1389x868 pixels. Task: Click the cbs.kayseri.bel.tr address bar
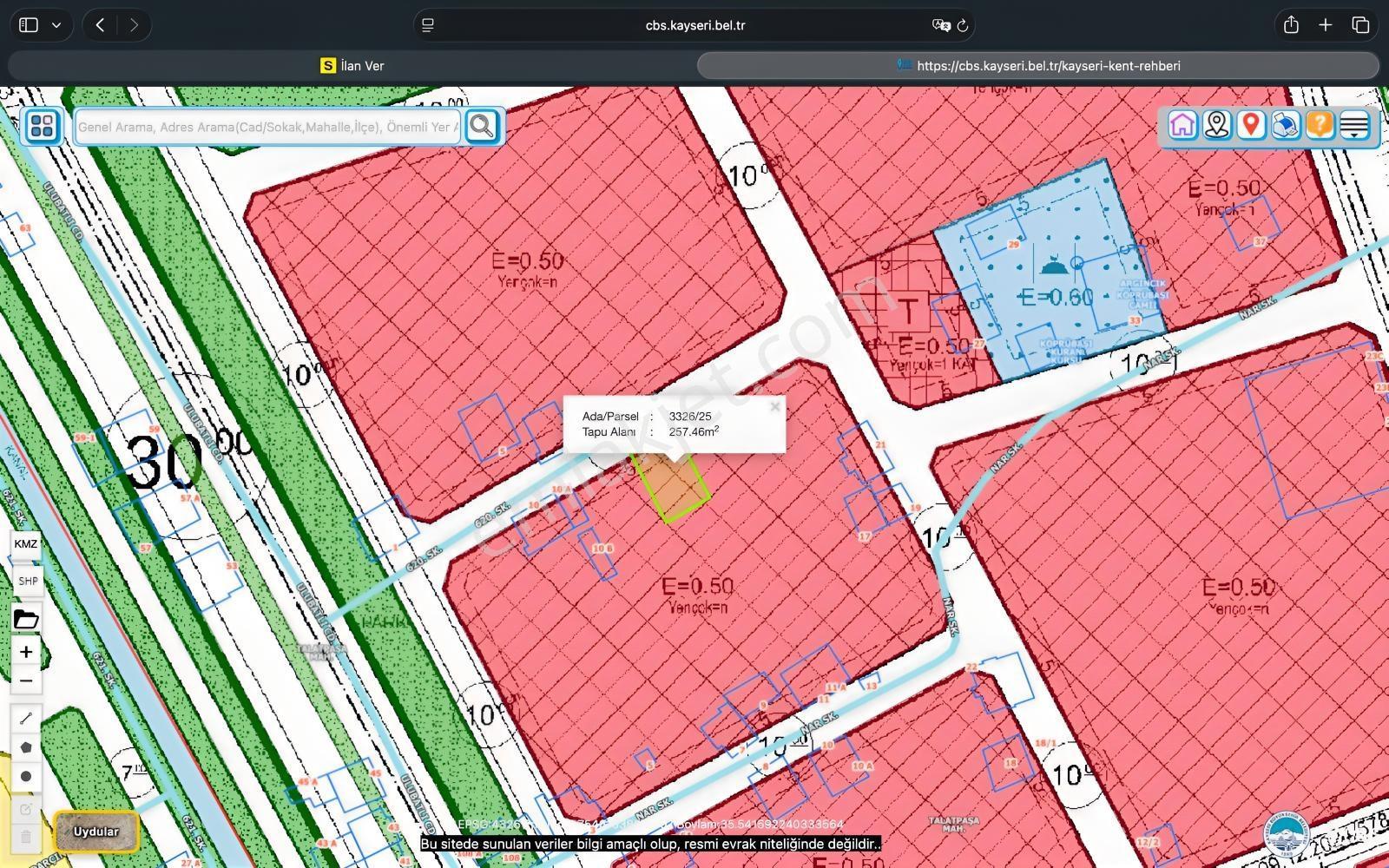695,25
